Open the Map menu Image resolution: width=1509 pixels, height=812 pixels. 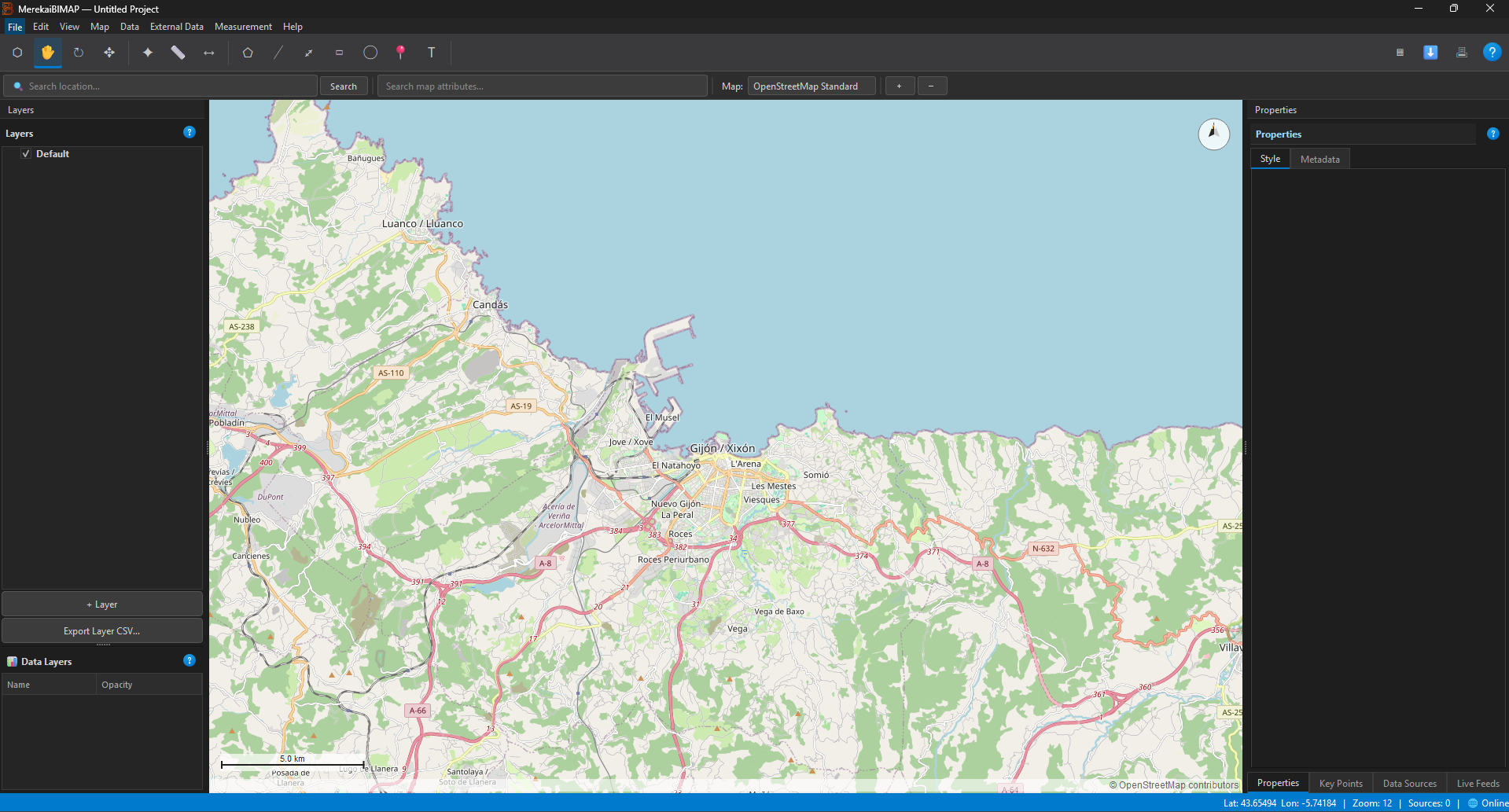100,27
